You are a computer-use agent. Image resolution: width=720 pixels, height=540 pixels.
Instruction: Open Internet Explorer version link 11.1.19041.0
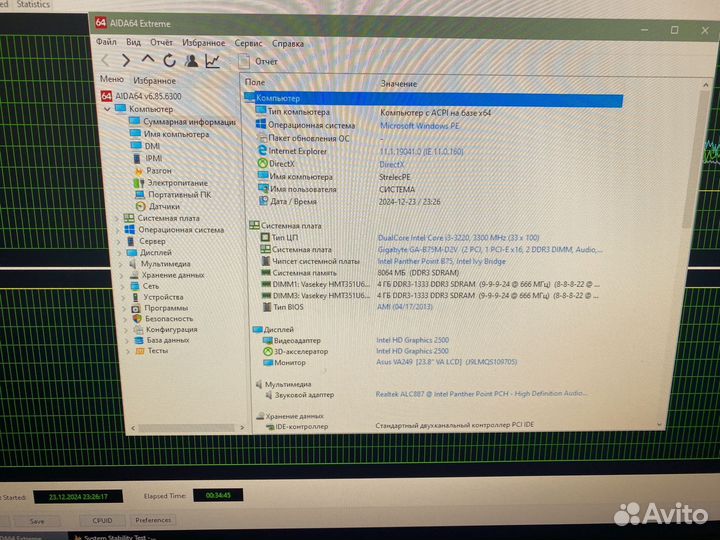(x=421, y=151)
